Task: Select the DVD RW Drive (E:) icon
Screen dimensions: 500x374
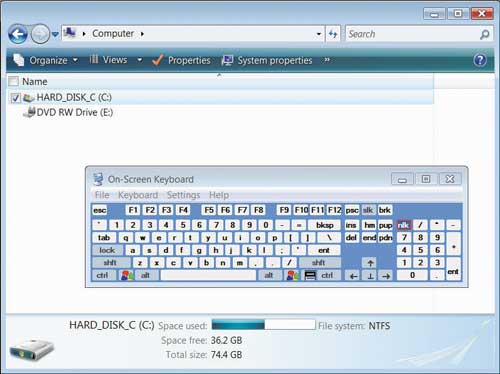Action: (x=29, y=112)
